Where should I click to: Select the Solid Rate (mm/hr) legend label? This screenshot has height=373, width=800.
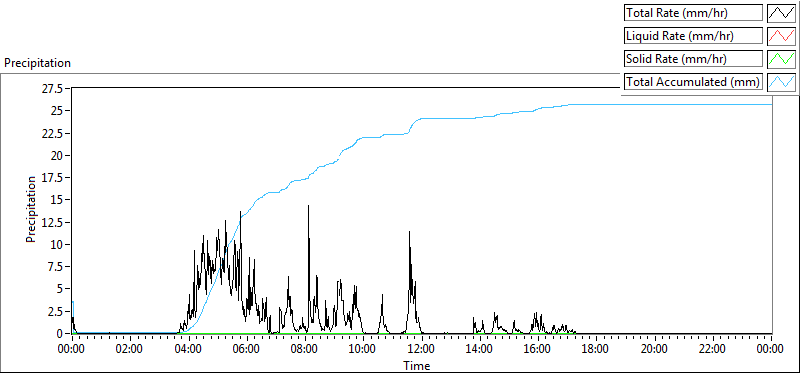click(693, 59)
